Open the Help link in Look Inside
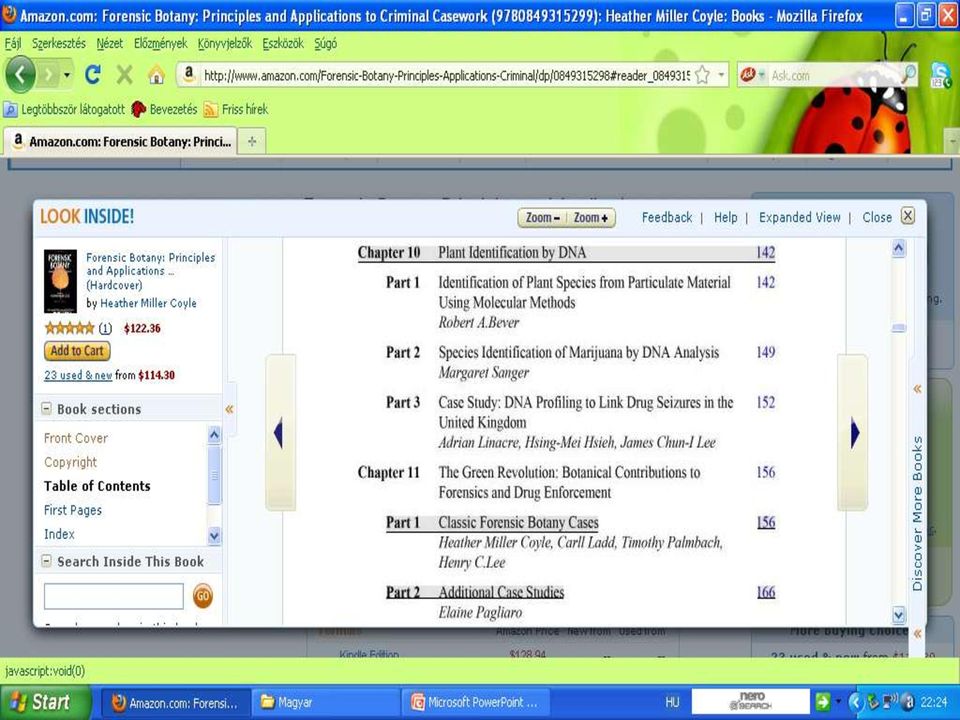 coord(726,217)
